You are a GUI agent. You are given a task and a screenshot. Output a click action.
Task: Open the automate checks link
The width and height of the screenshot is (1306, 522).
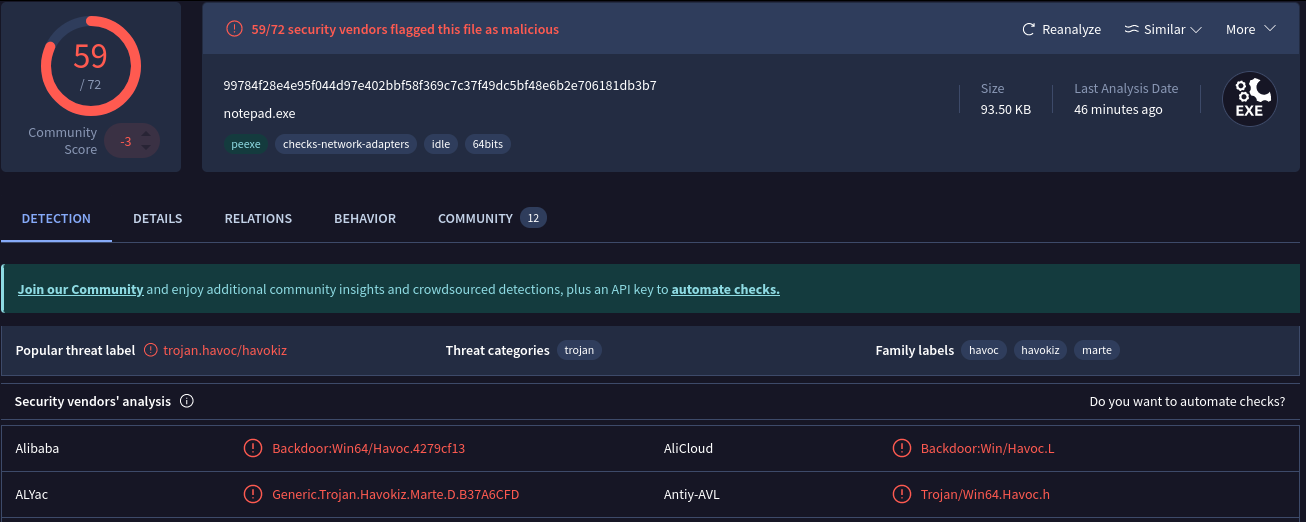point(725,289)
